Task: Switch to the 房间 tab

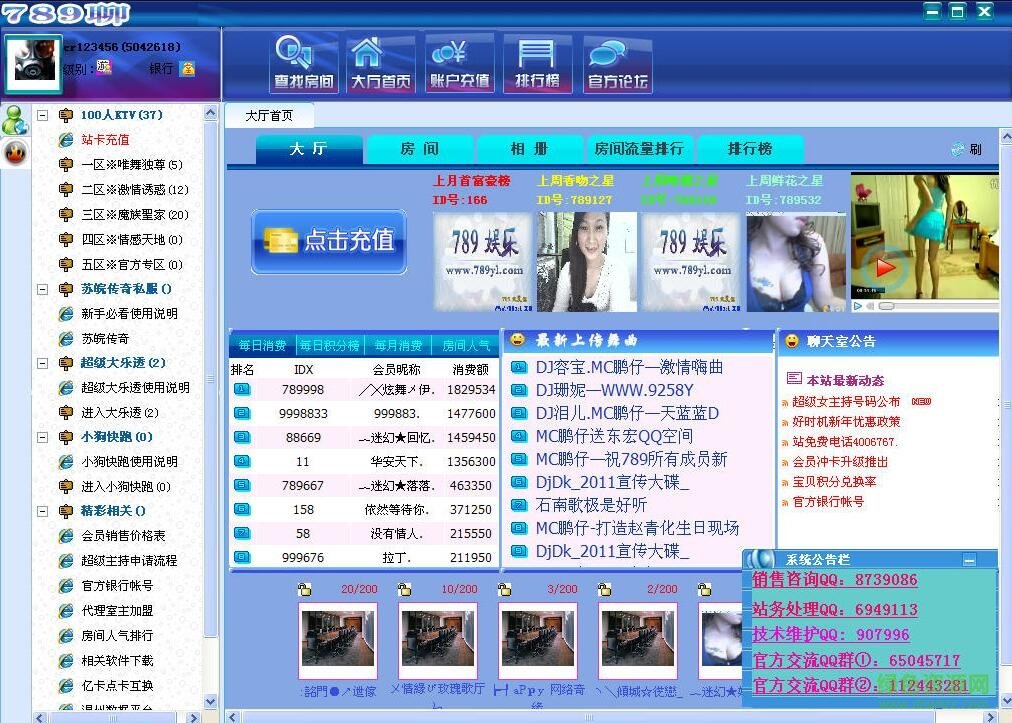Action: tap(420, 148)
